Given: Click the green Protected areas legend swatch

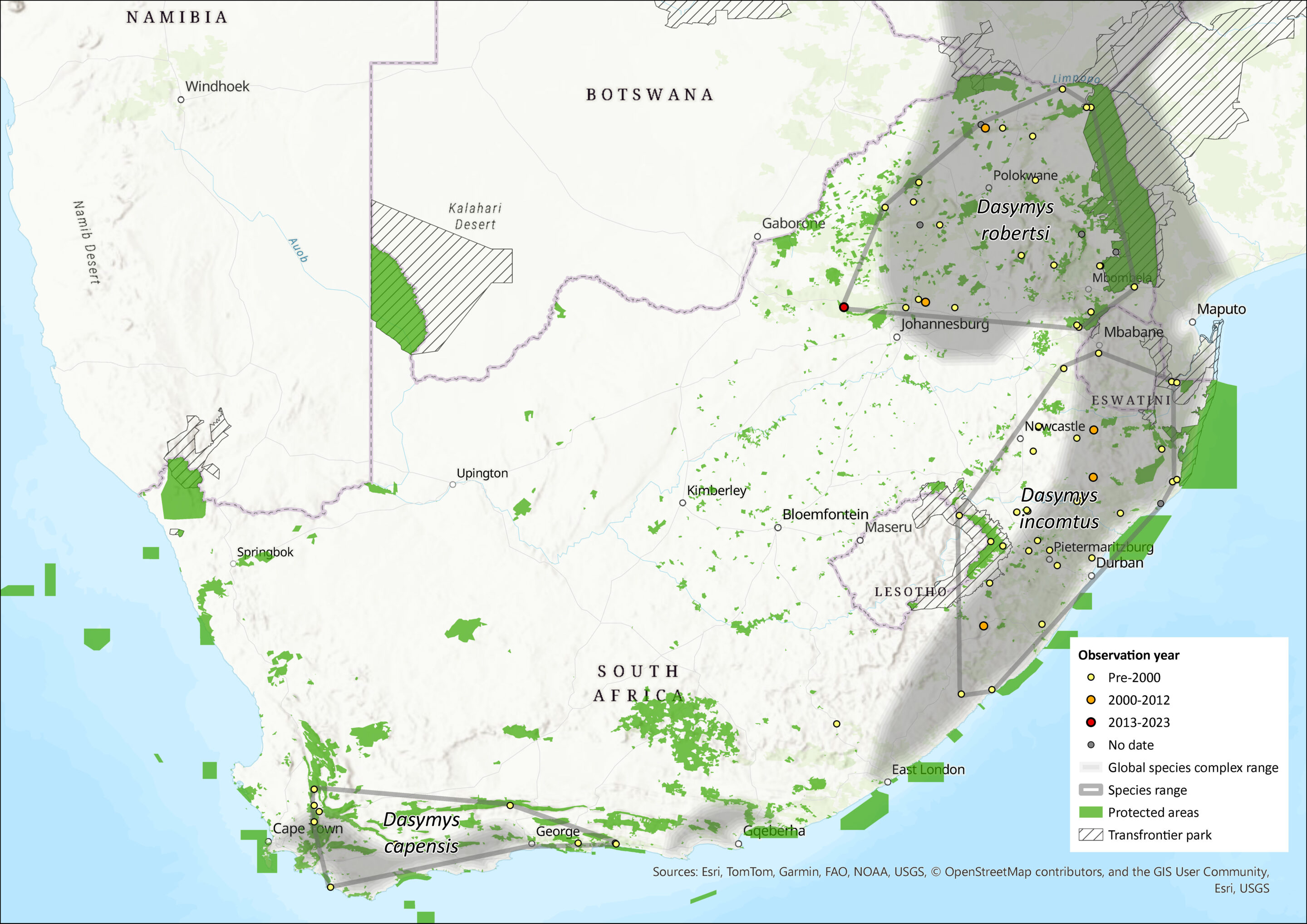Looking at the screenshot, I should pyautogui.click(x=1091, y=812).
